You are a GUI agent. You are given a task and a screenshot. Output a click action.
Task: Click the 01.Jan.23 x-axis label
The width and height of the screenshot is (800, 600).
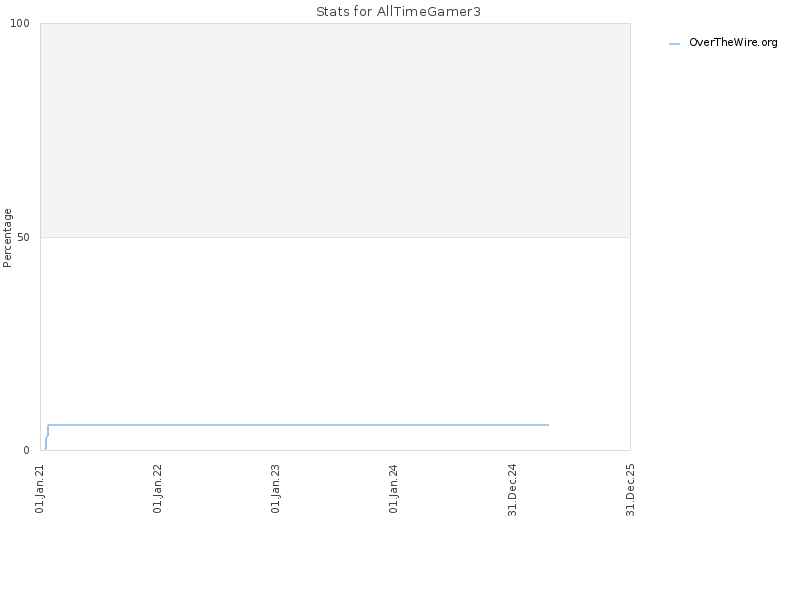click(275, 488)
